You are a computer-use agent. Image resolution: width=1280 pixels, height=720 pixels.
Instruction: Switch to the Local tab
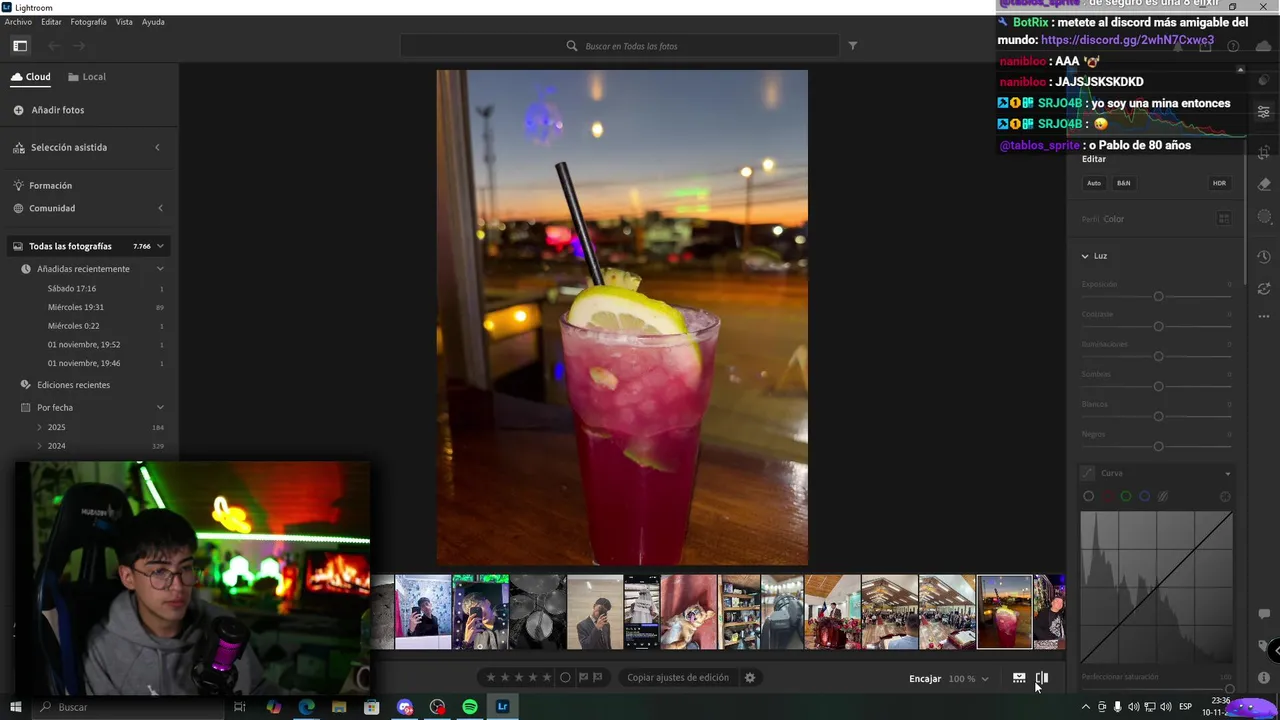click(x=87, y=77)
